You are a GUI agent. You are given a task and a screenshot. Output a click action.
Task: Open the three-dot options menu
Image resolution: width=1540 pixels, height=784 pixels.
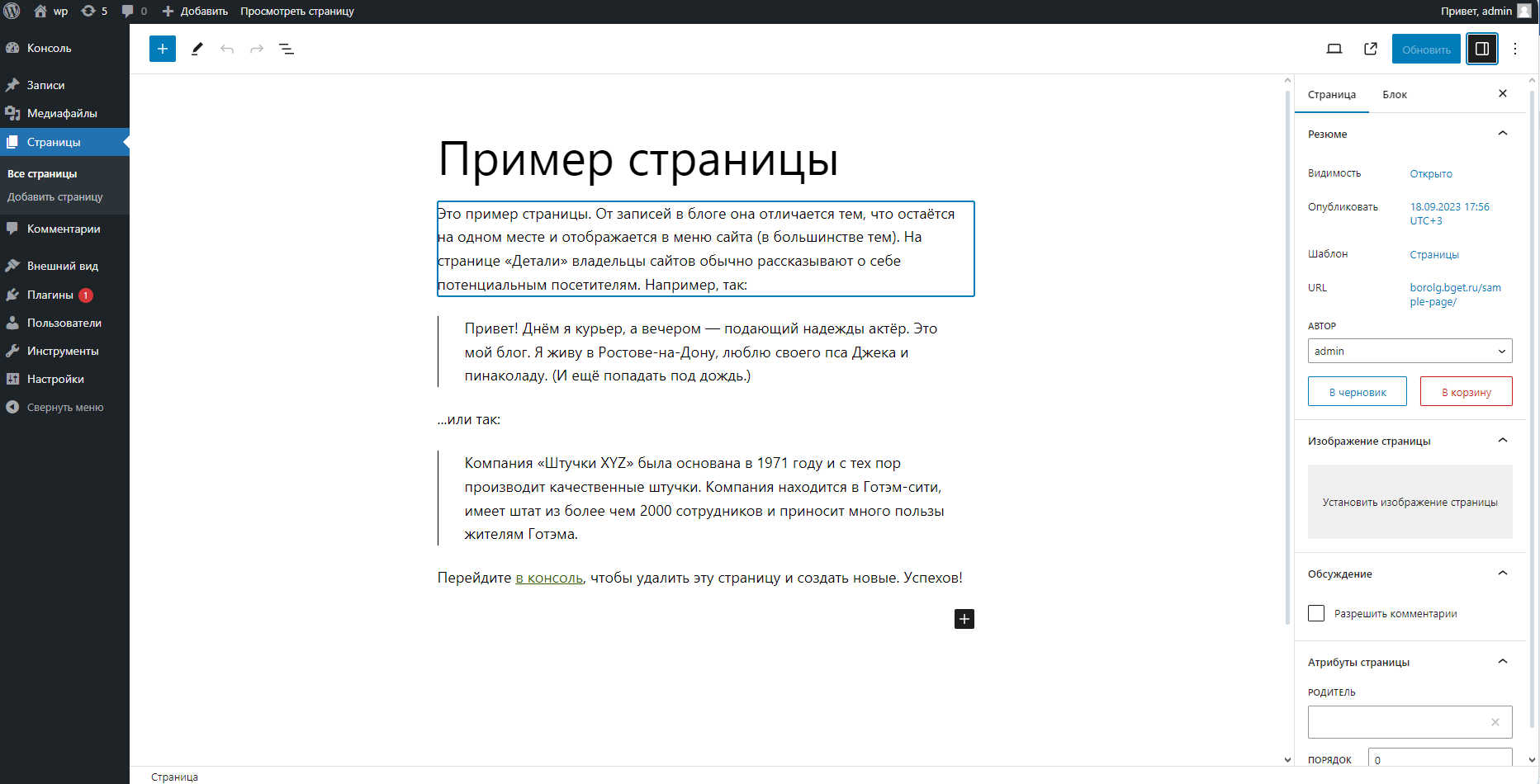pyautogui.click(x=1515, y=49)
